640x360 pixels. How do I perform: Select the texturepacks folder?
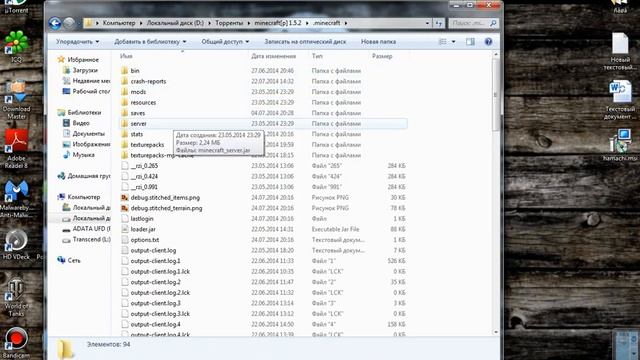tap(147, 145)
